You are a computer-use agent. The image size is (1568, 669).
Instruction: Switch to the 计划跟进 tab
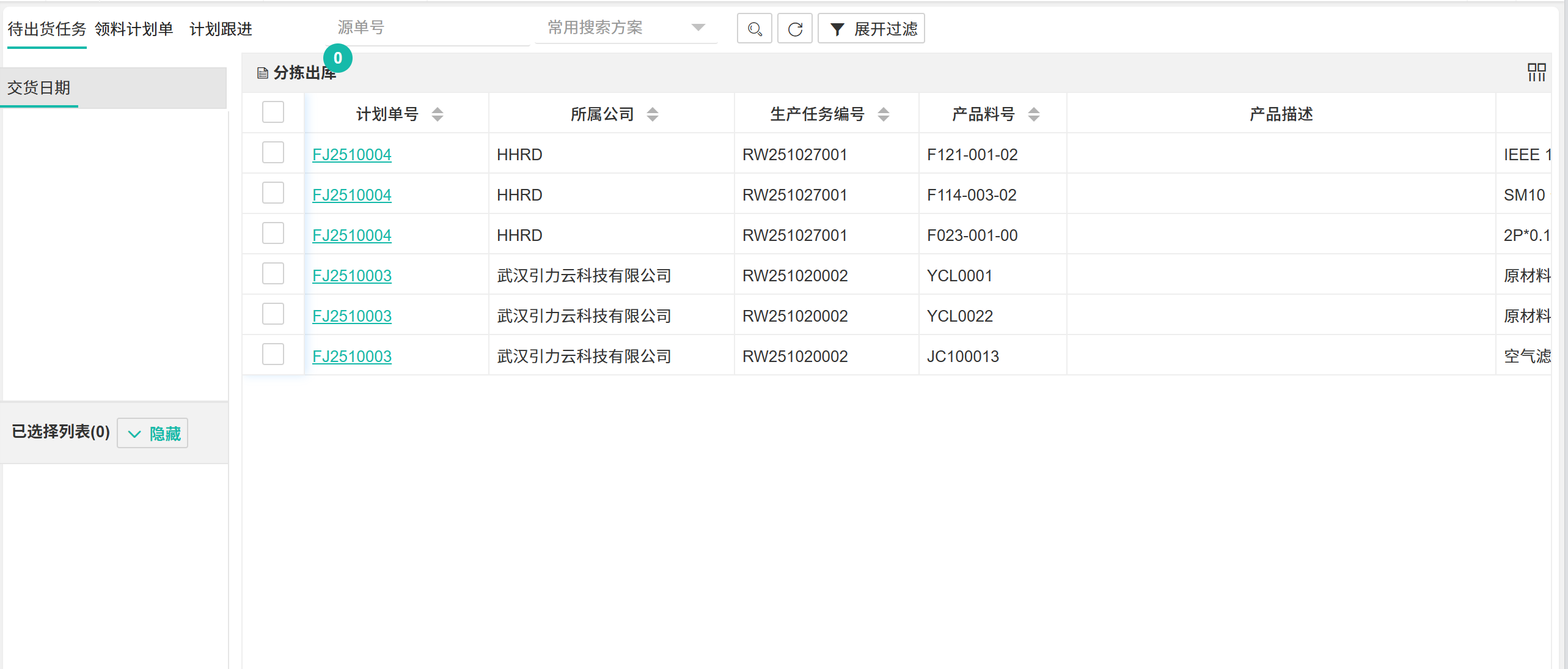click(221, 29)
